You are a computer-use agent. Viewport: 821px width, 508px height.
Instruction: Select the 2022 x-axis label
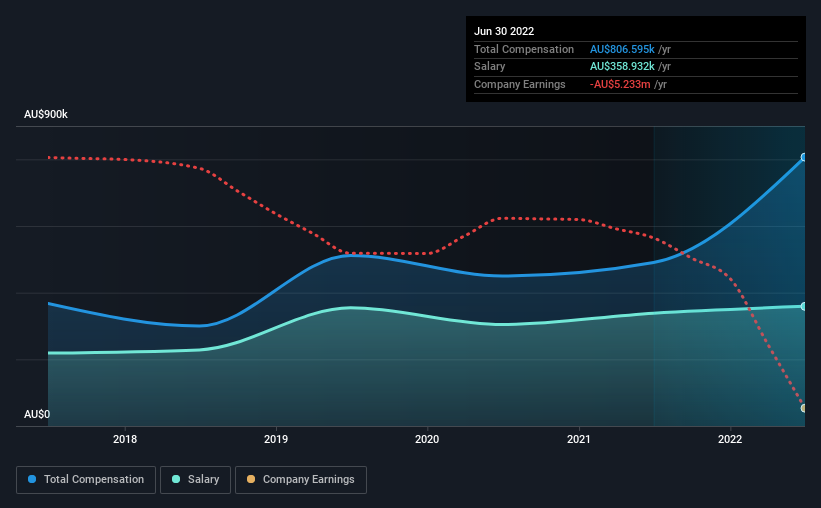tap(730, 439)
